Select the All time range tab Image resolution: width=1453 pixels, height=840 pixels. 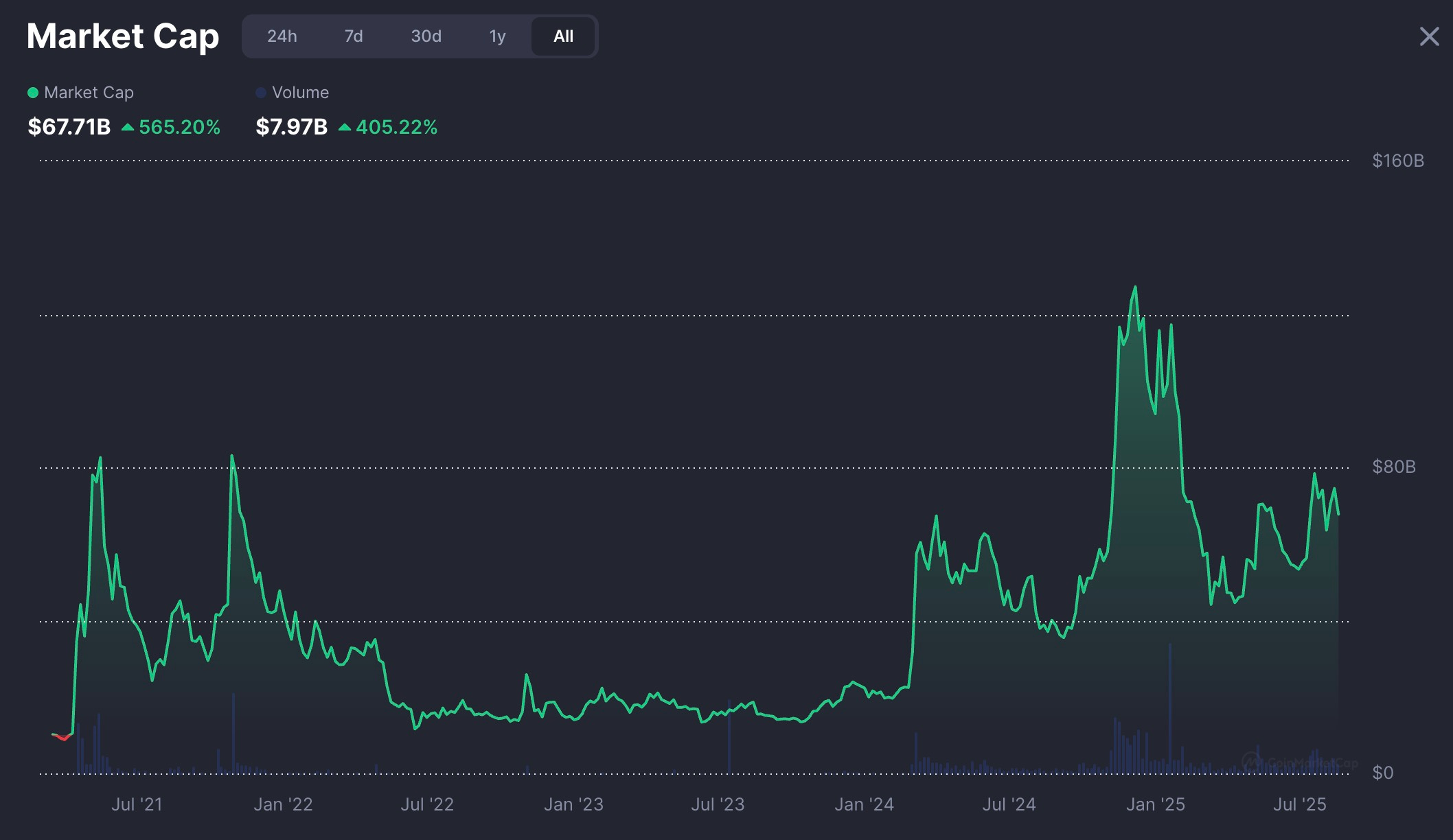(563, 36)
